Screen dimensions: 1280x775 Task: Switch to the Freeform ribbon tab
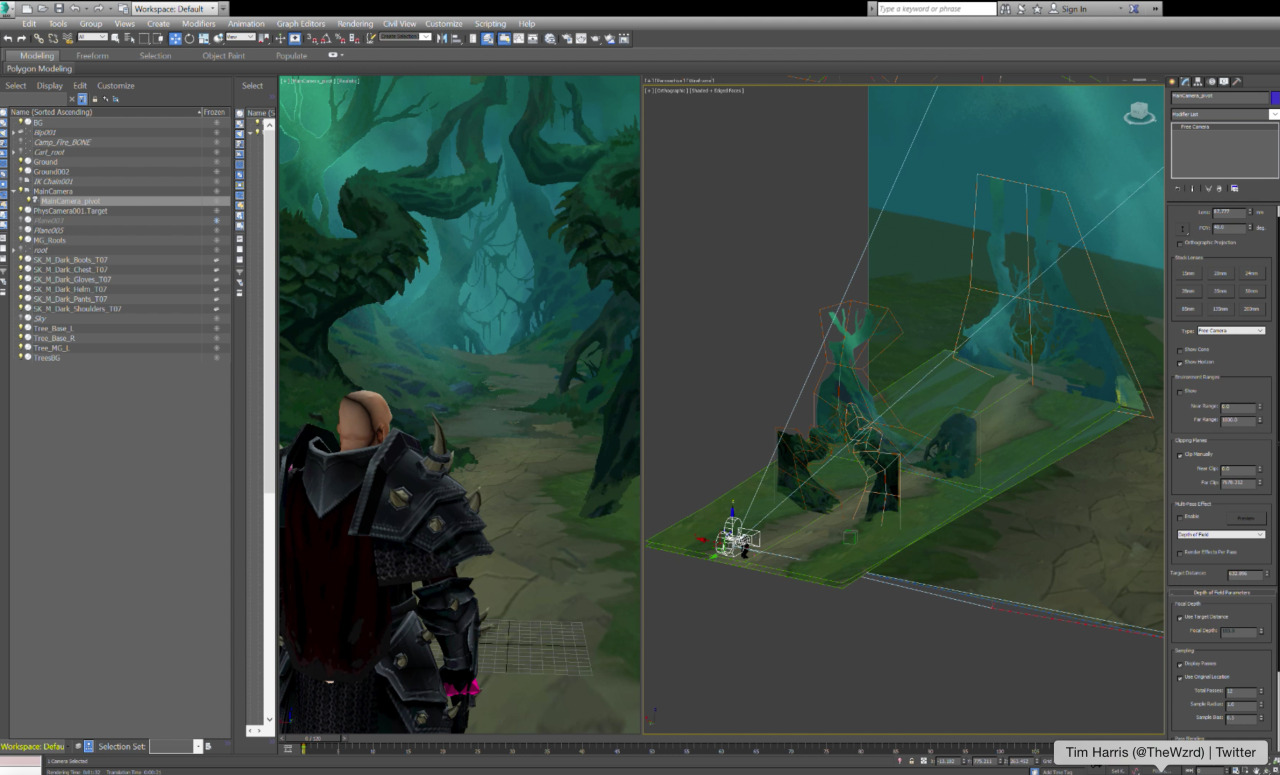tap(92, 56)
